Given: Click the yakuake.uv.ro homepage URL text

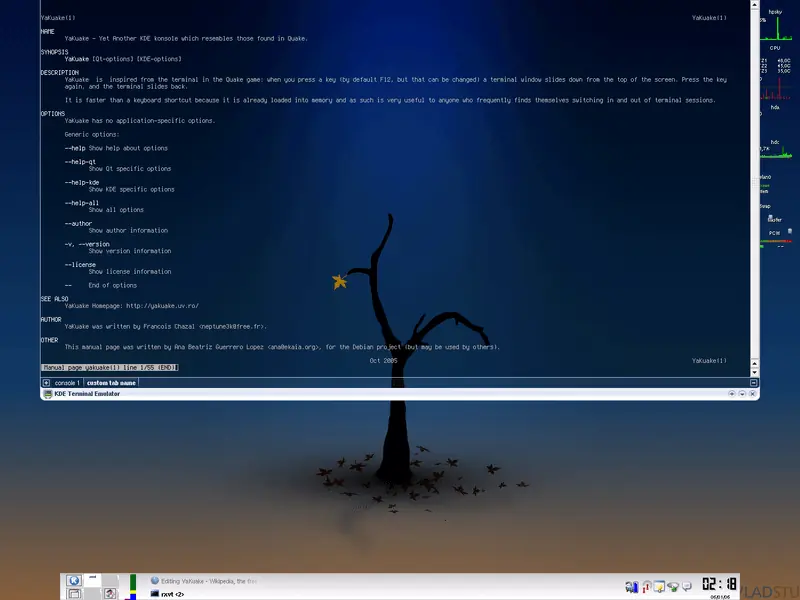Looking at the screenshot, I should click(x=162, y=306).
